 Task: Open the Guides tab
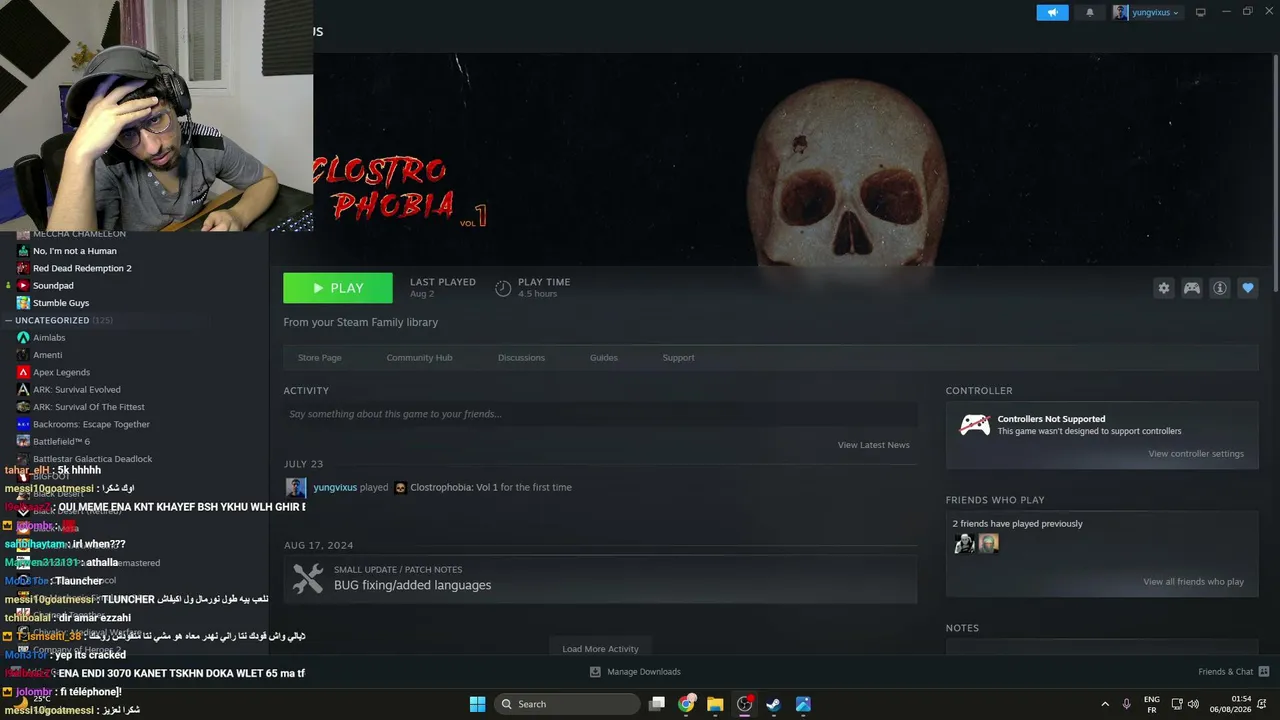click(x=604, y=357)
